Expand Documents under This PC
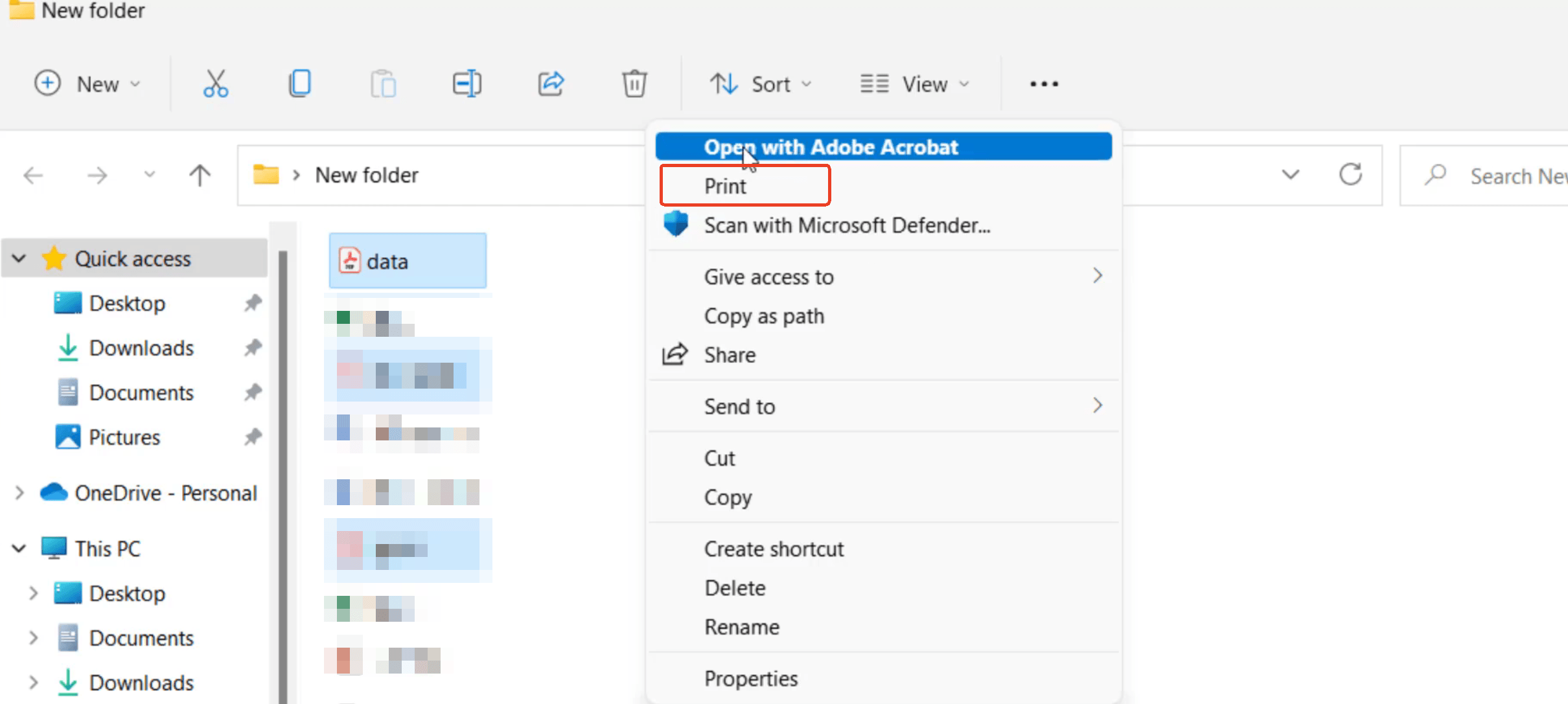The height and width of the screenshot is (704, 1568). point(33,638)
